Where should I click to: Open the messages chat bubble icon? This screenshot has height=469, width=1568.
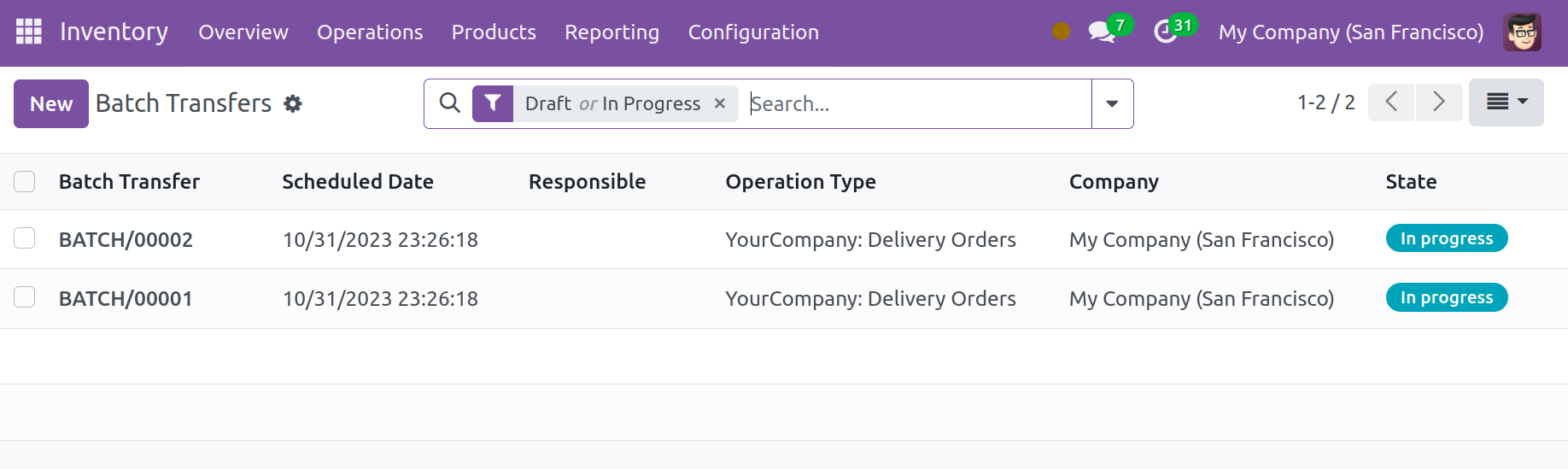click(1101, 32)
